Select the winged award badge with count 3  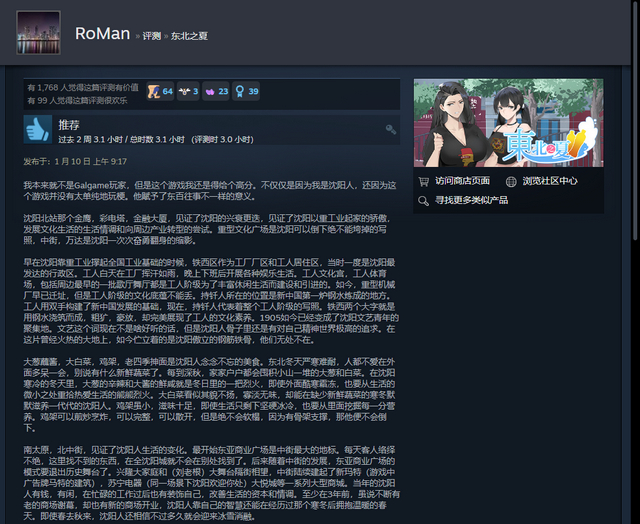pyautogui.click(x=188, y=91)
